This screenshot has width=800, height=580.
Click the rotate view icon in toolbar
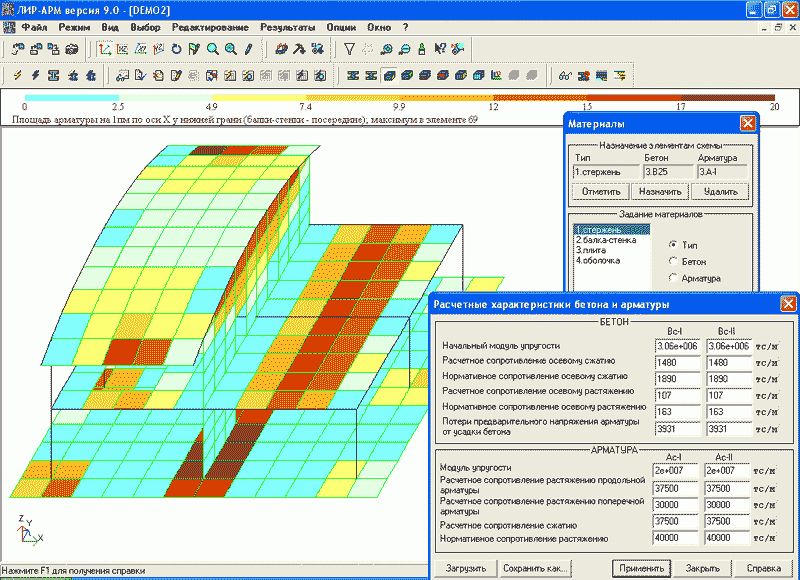coord(177,48)
